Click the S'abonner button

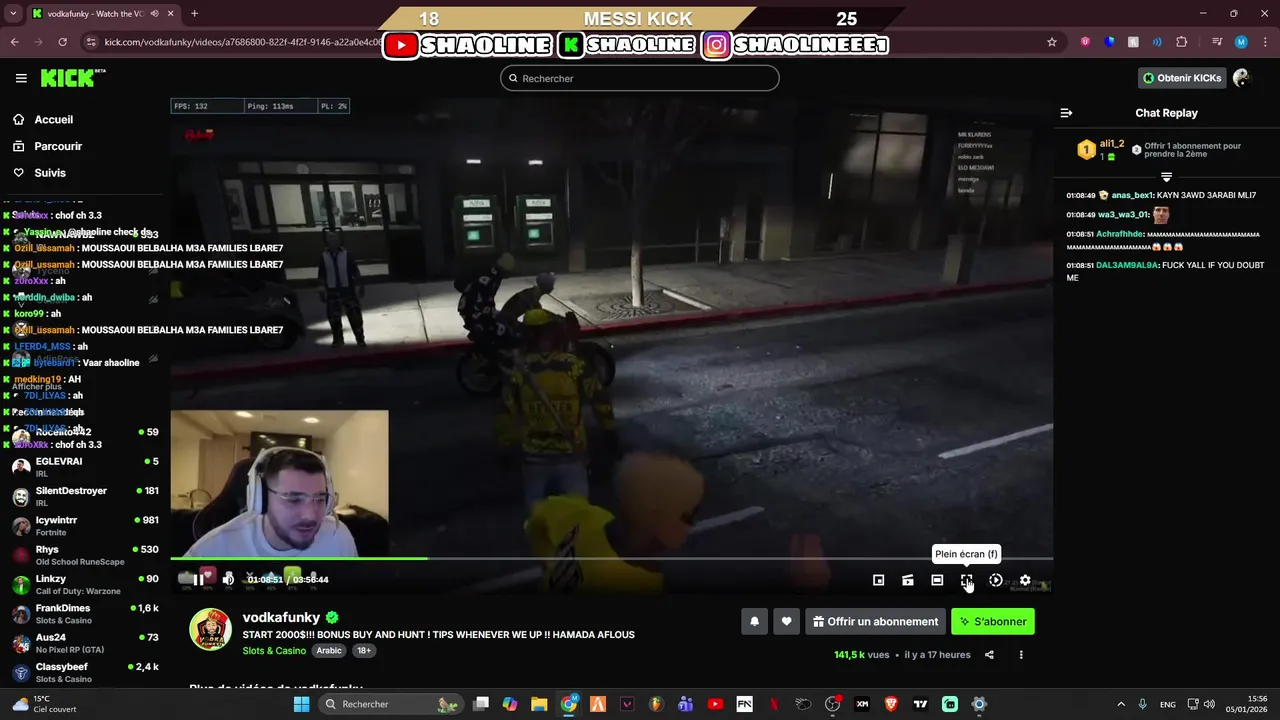click(x=993, y=621)
